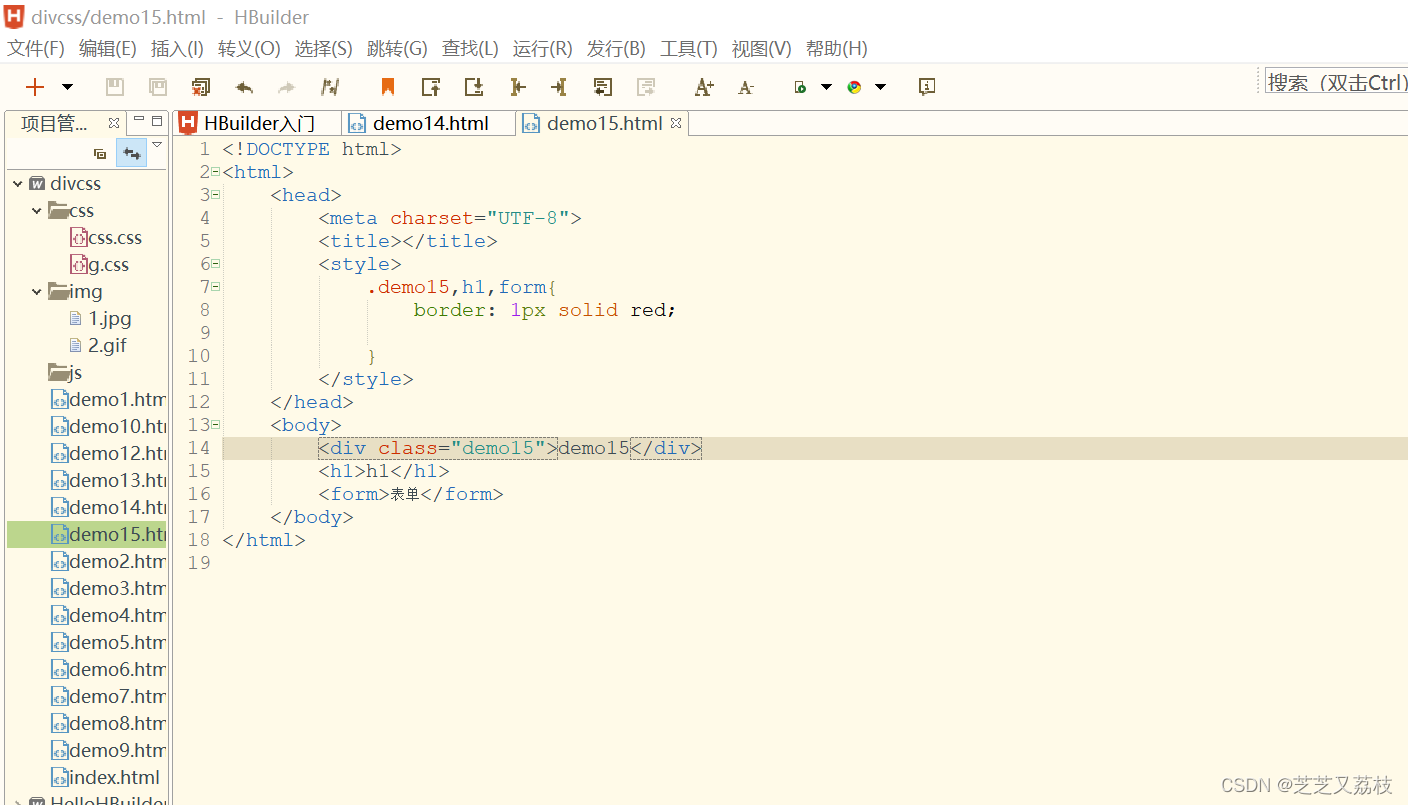
Task: Open the 选择(S) menu
Action: tap(324, 48)
